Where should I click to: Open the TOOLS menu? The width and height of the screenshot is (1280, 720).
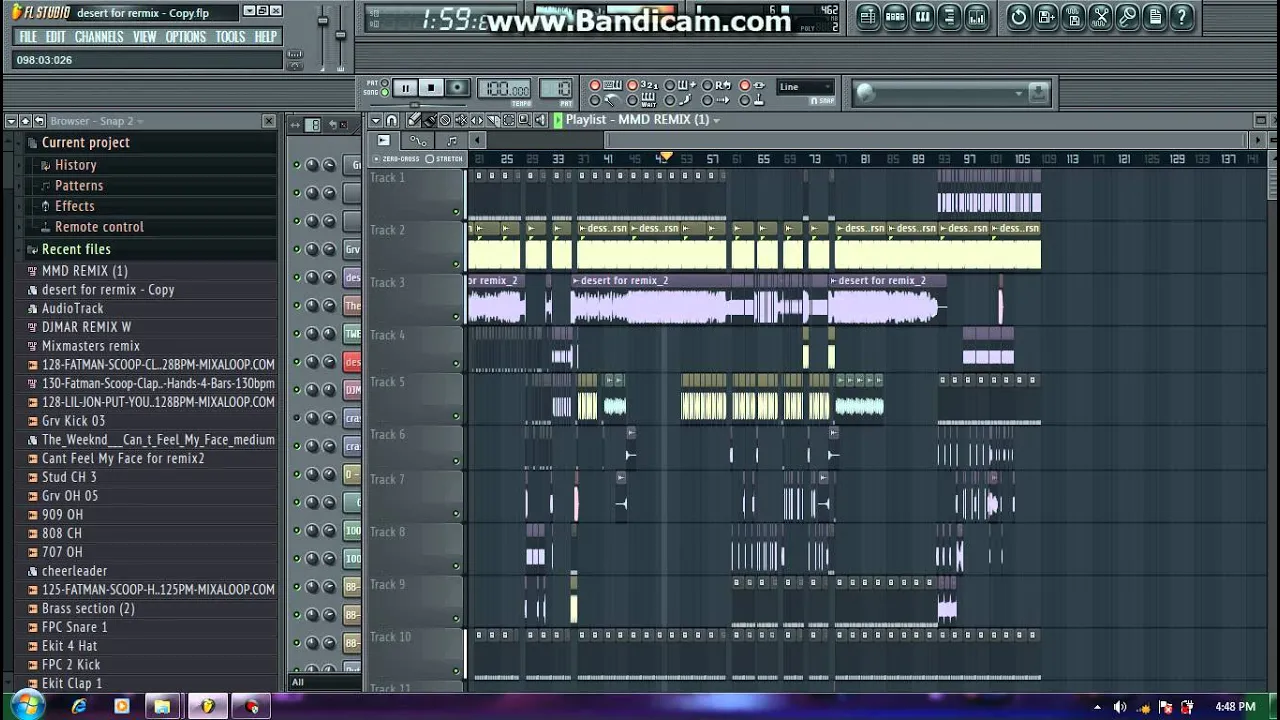[x=230, y=37]
